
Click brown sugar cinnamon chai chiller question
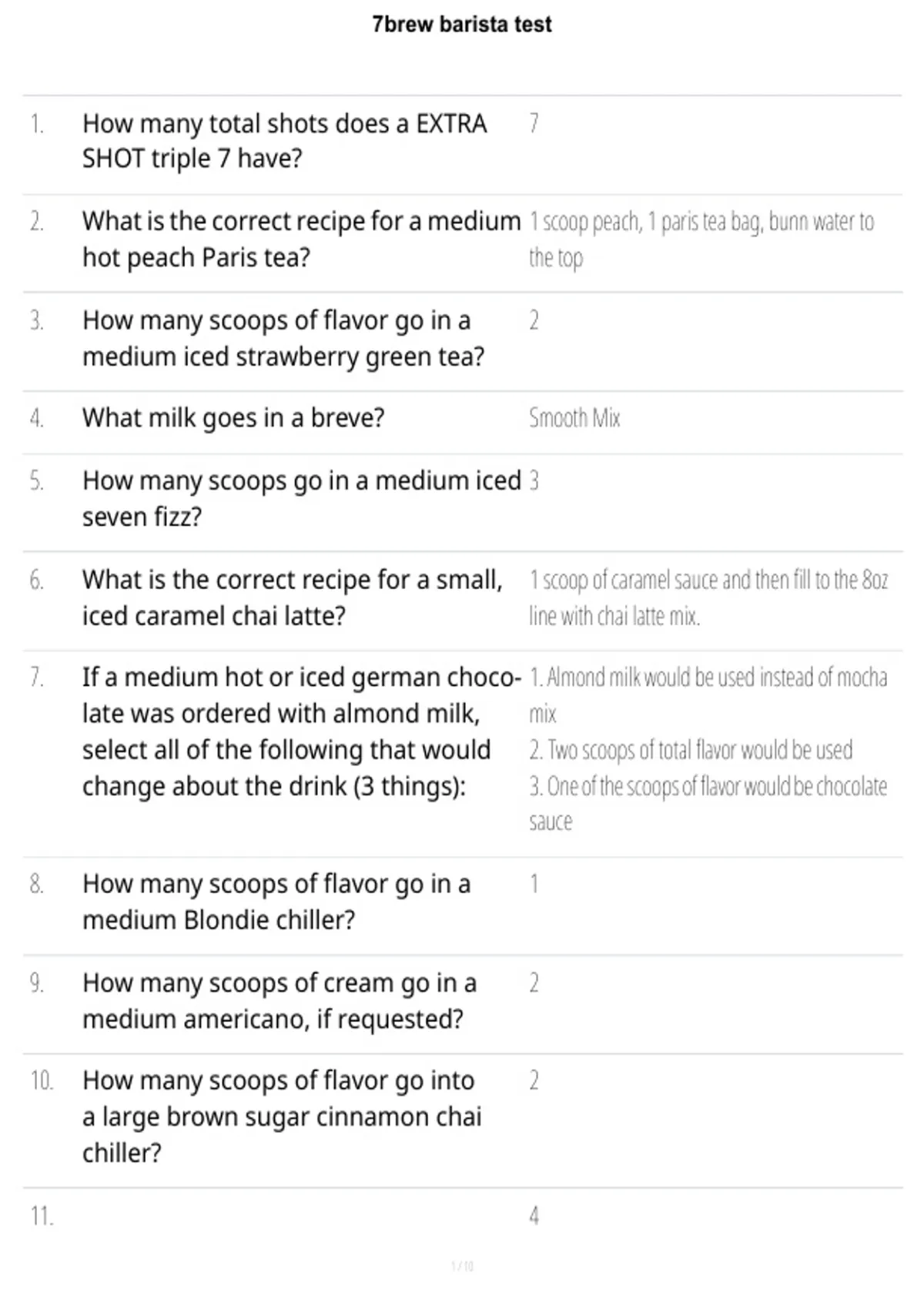pos(282,1116)
